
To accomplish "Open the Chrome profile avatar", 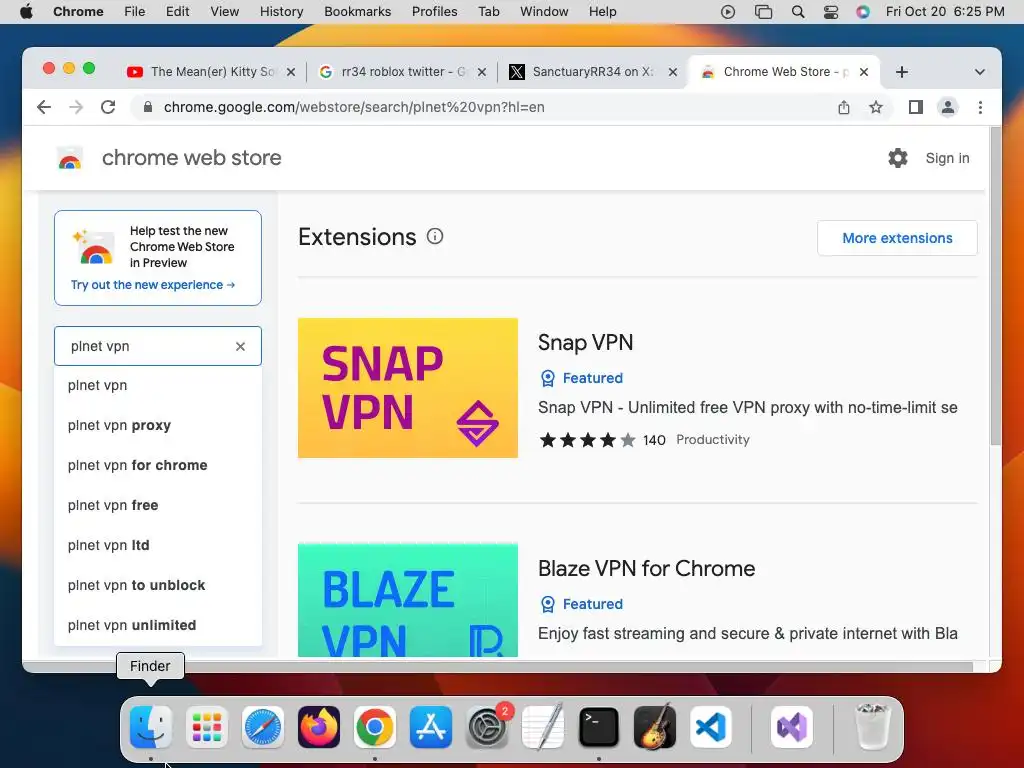I will 948,107.
